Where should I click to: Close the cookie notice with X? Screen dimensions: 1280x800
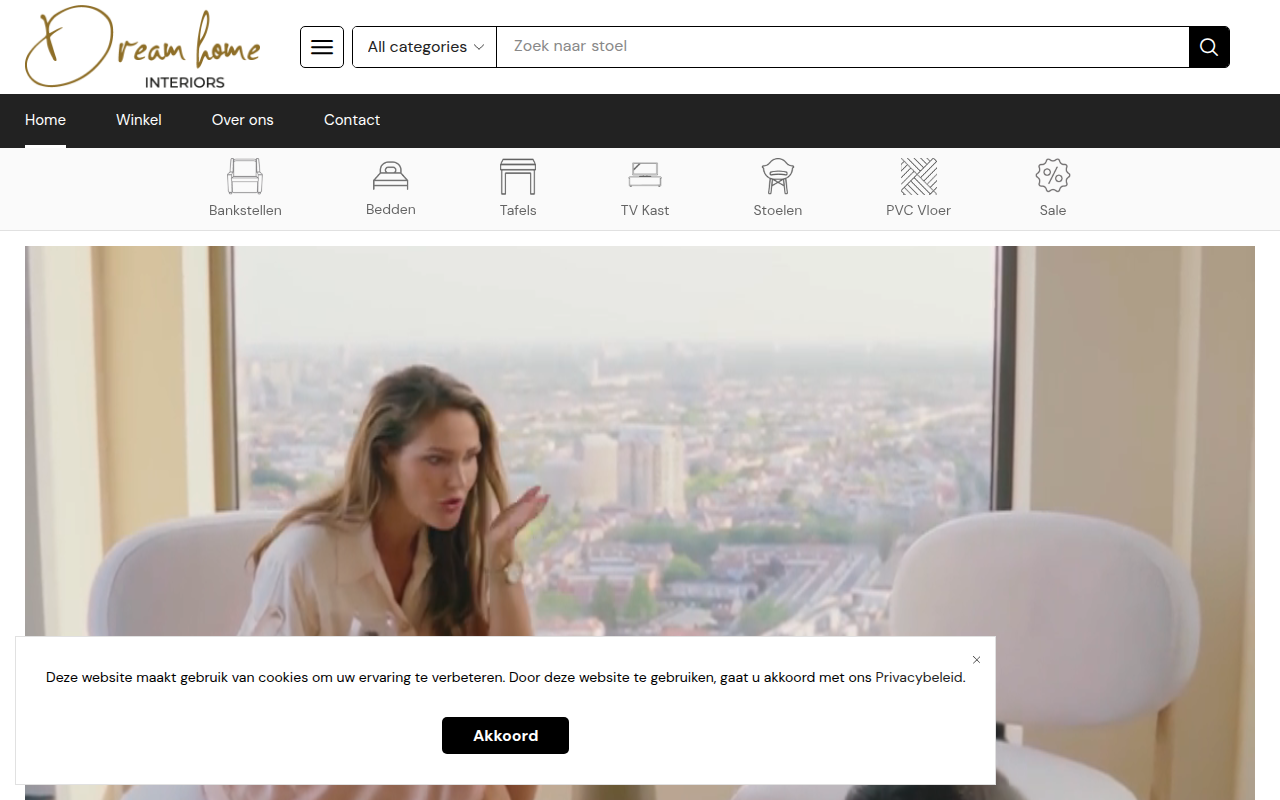pyautogui.click(x=976, y=660)
